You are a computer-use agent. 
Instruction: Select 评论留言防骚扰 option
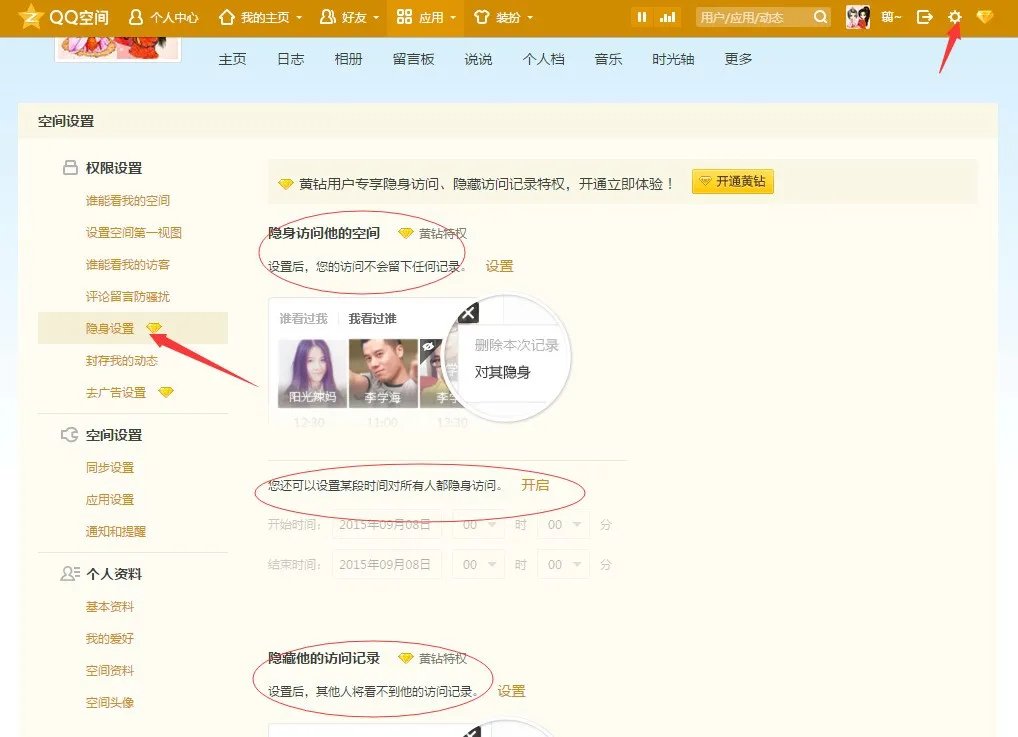point(128,297)
